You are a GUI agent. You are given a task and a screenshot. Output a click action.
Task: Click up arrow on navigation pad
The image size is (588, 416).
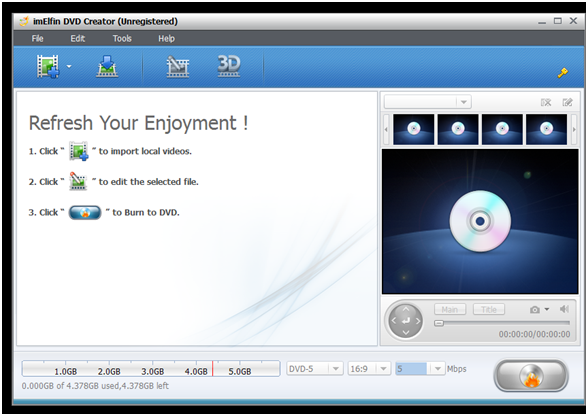[x=406, y=309]
